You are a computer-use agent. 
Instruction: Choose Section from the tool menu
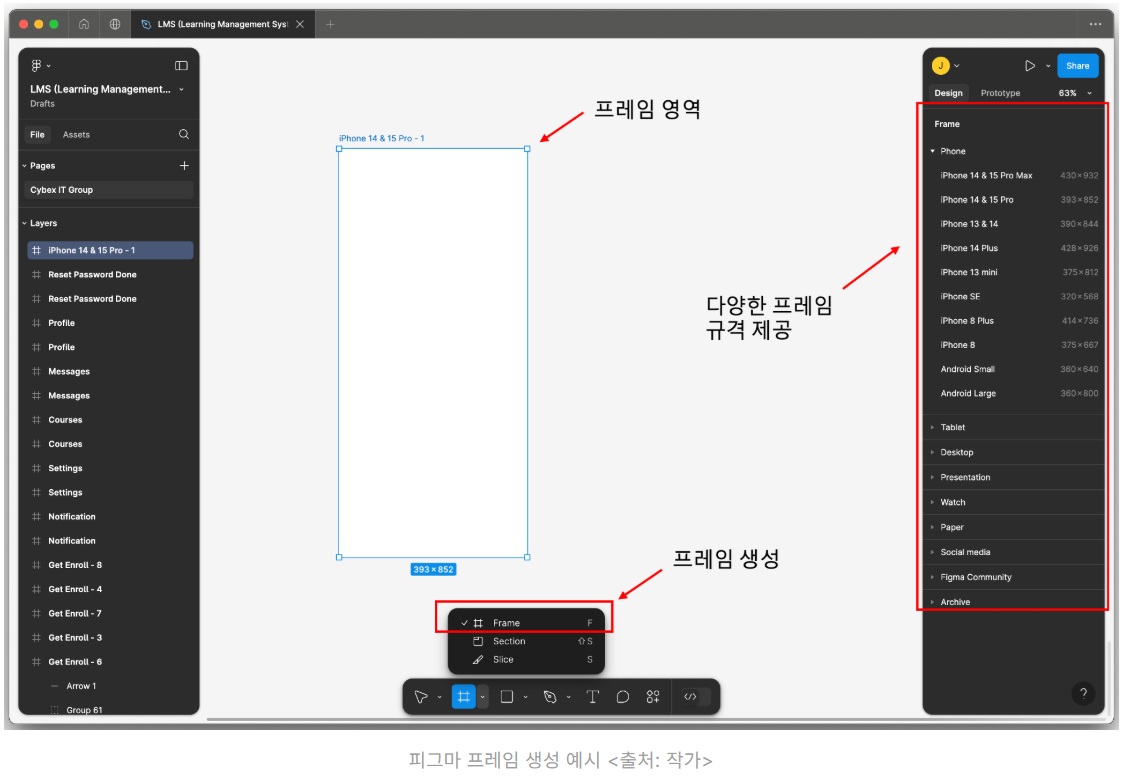pos(527,642)
